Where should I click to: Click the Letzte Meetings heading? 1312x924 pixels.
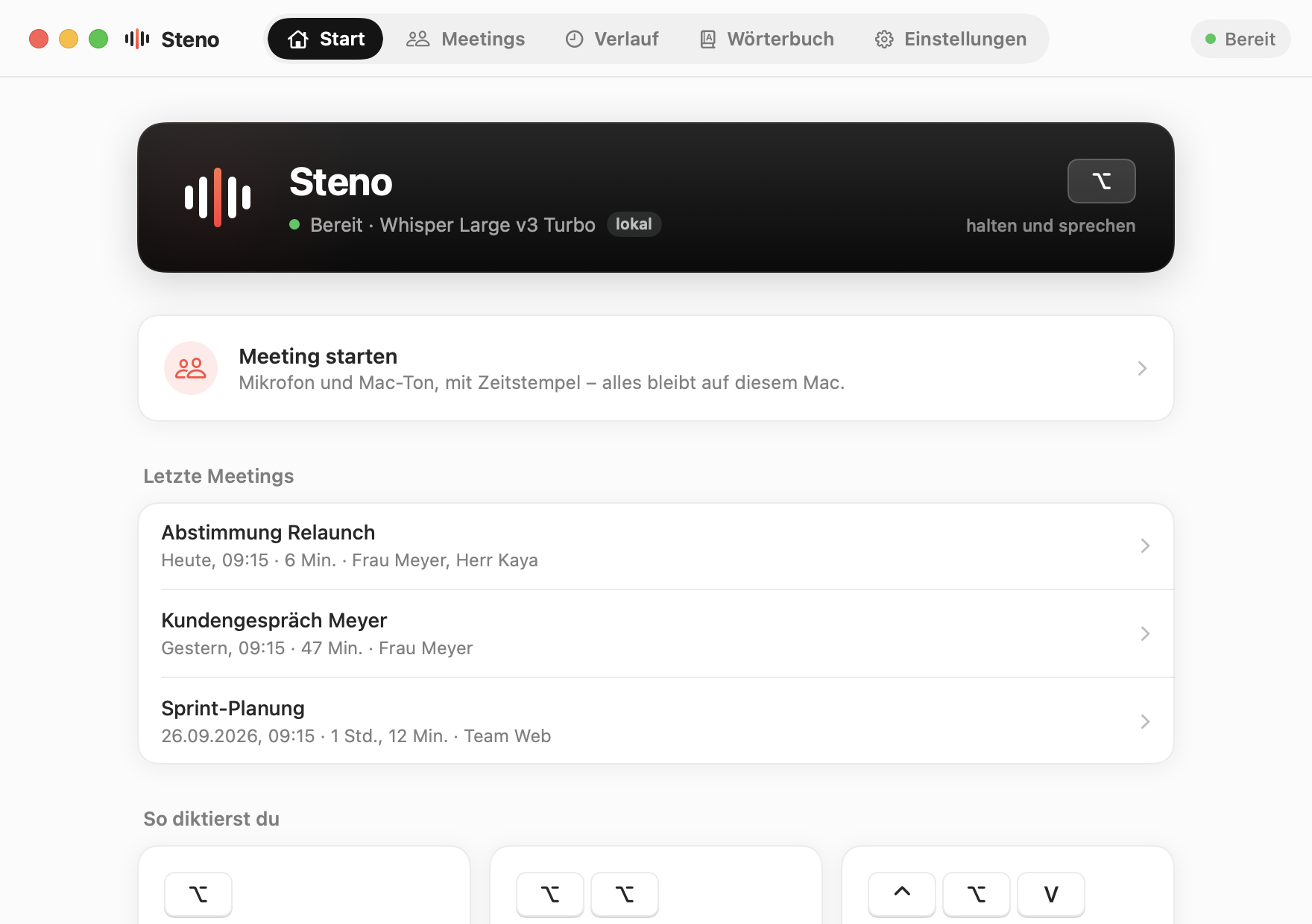pos(218,476)
